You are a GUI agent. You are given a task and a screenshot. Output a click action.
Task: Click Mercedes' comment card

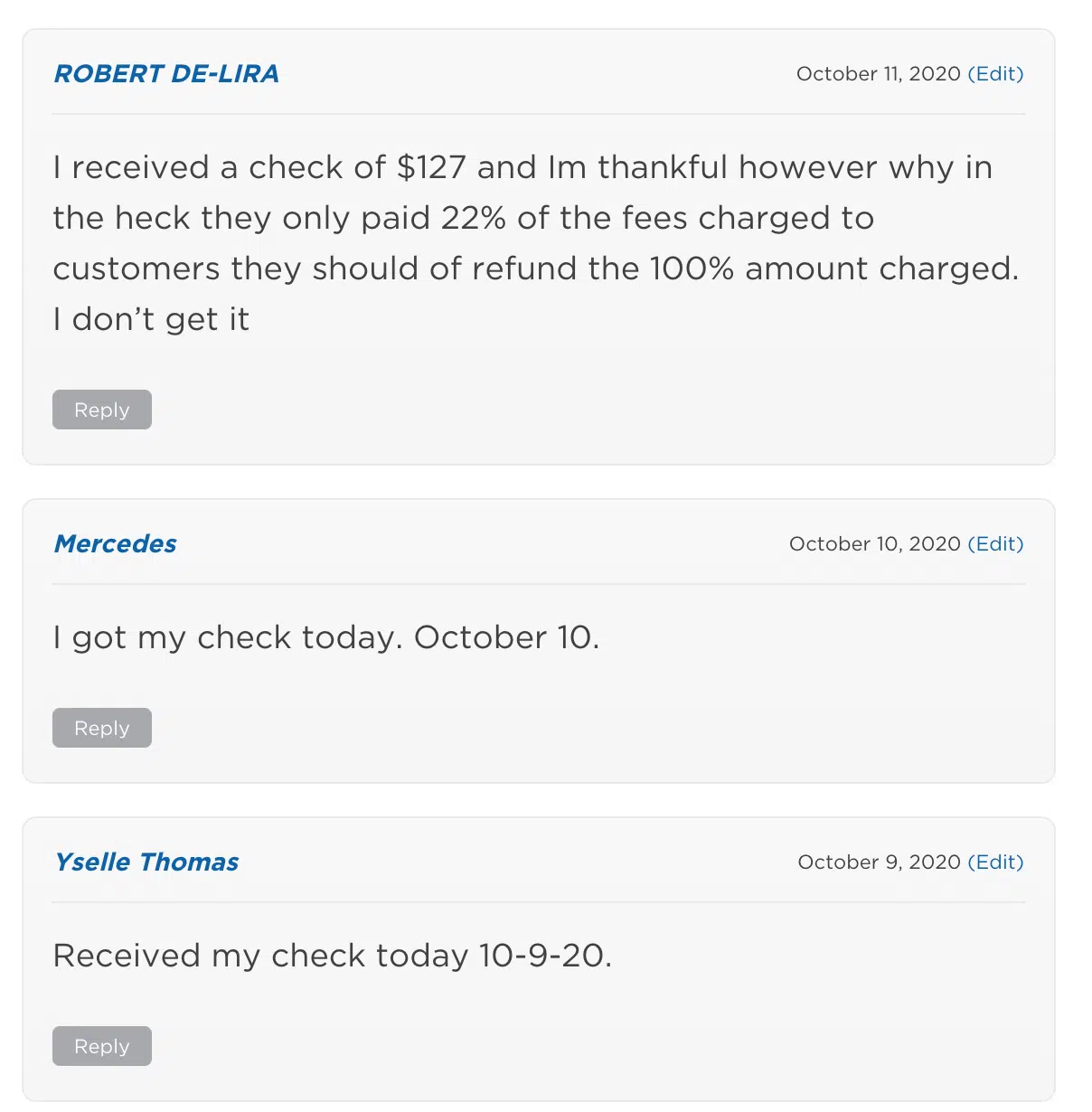coord(542,639)
